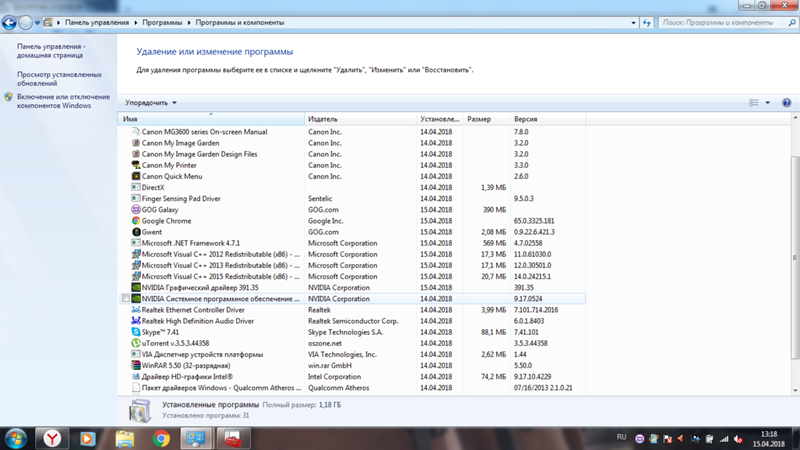Screen dimensions: 800x450
Task: Select VIA Диспетчер устройств платформы row
Action: click(352, 355)
